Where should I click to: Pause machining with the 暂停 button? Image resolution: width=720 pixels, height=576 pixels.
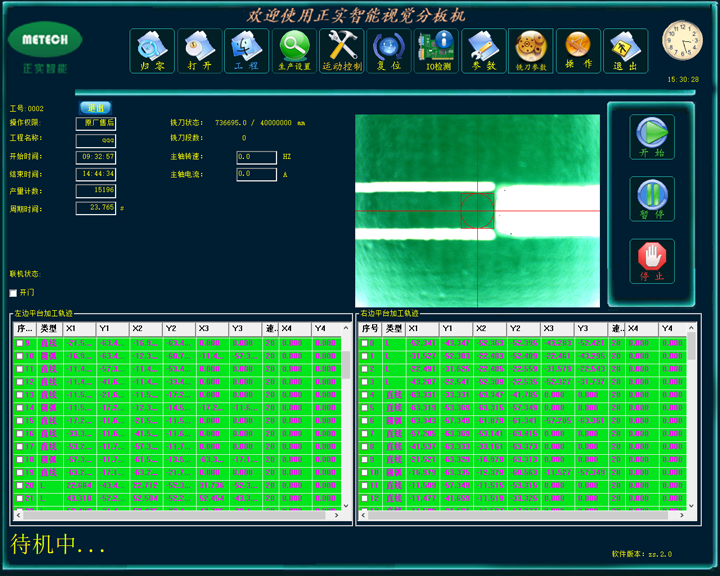point(652,199)
